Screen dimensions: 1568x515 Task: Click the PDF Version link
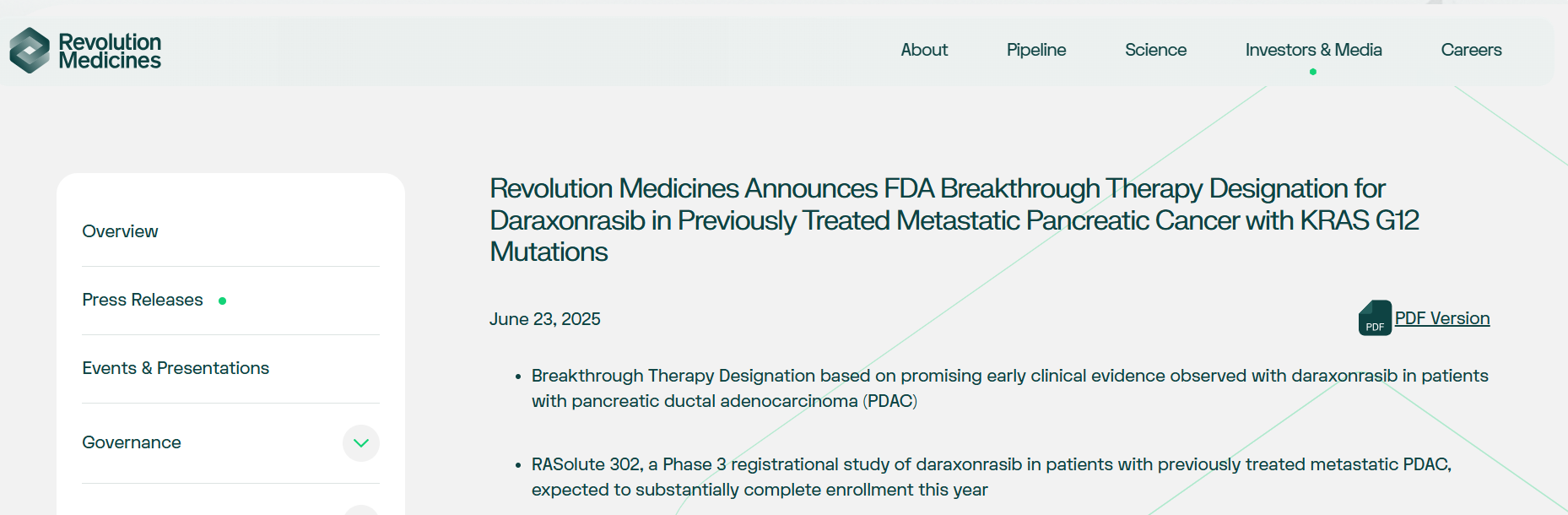point(1442,318)
